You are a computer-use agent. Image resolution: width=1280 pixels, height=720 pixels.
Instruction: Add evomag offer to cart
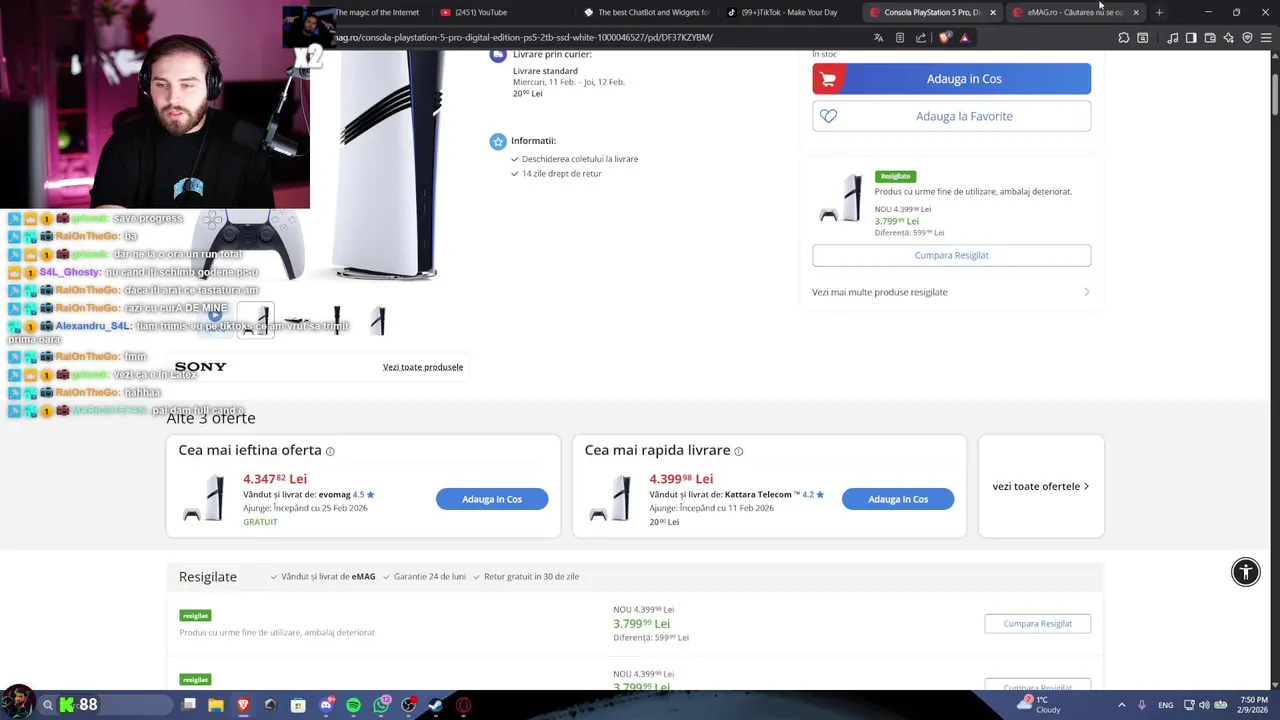[x=492, y=499]
